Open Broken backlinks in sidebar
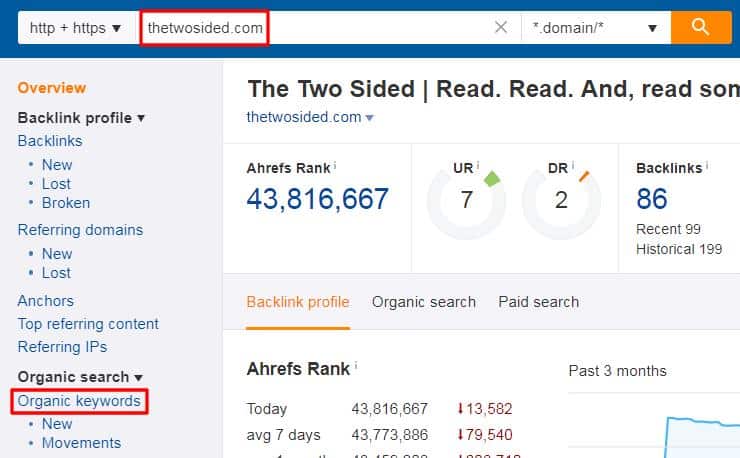740x458 pixels. click(x=66, y=203)
